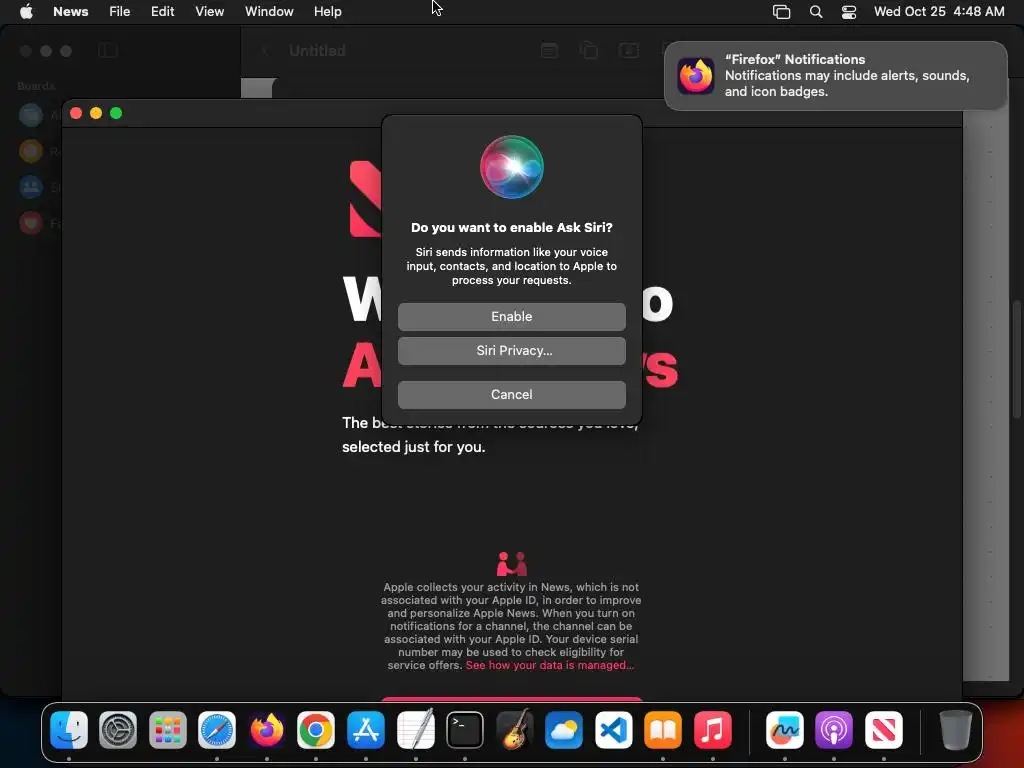
Task: Launch Visual Studio Code from the Dock
Action: click(613, 729)
